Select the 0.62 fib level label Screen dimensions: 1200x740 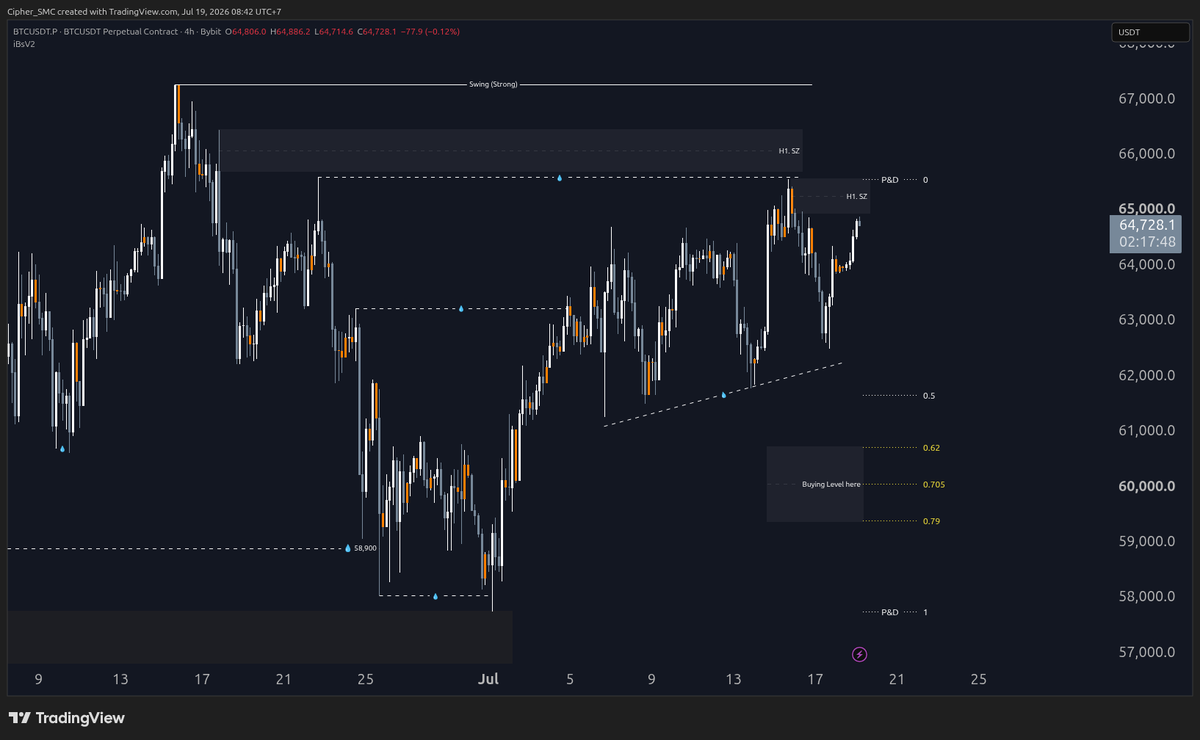(932, 447)
